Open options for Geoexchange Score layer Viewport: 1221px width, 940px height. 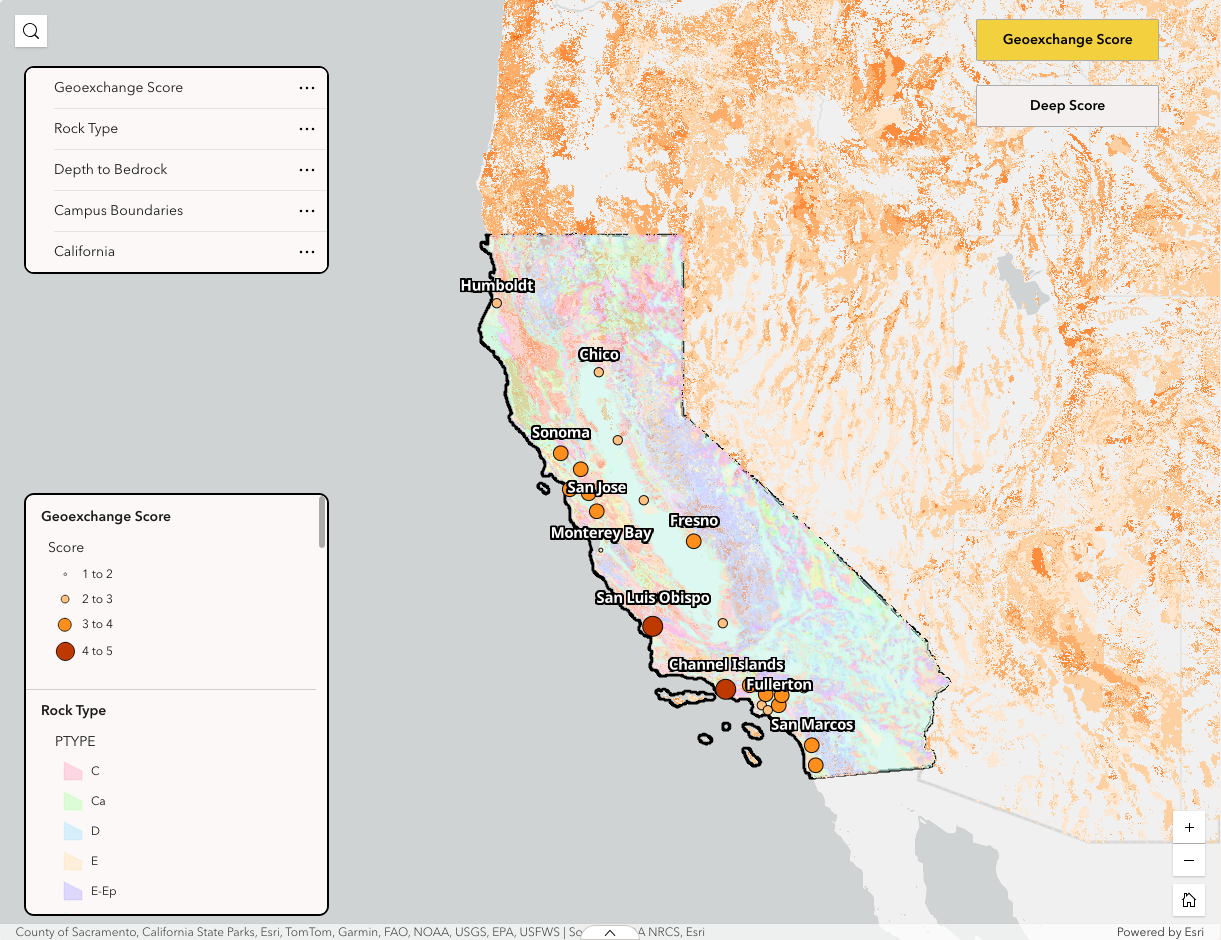307,88
